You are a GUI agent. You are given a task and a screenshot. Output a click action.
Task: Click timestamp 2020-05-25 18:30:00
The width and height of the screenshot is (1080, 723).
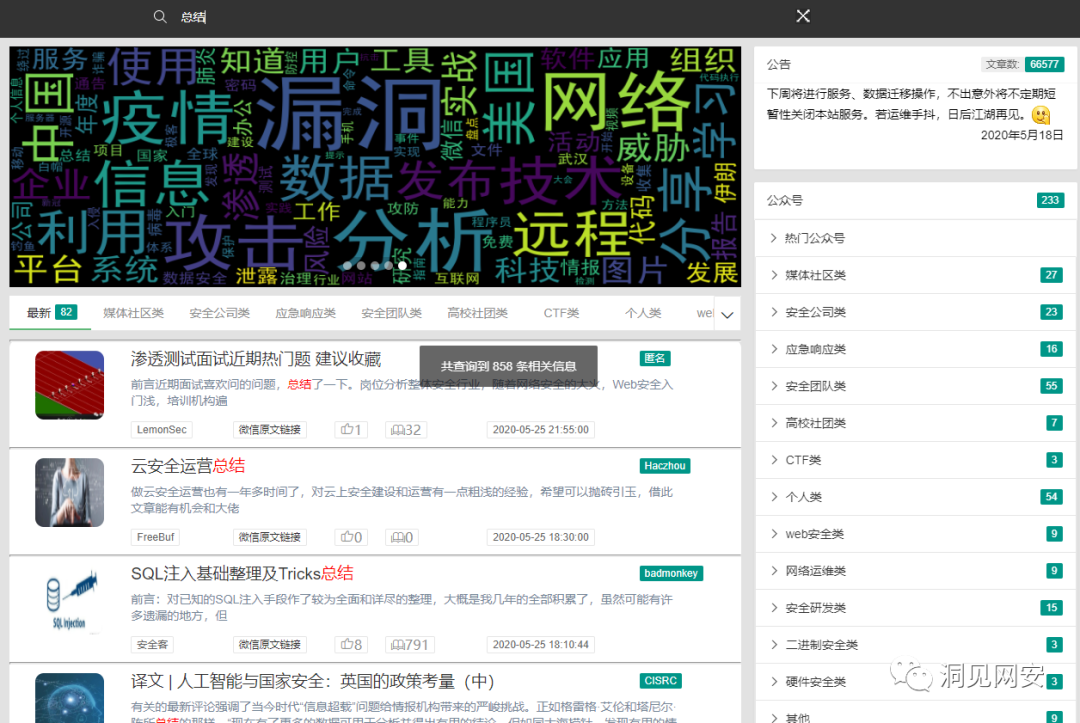tap(541, 537)
